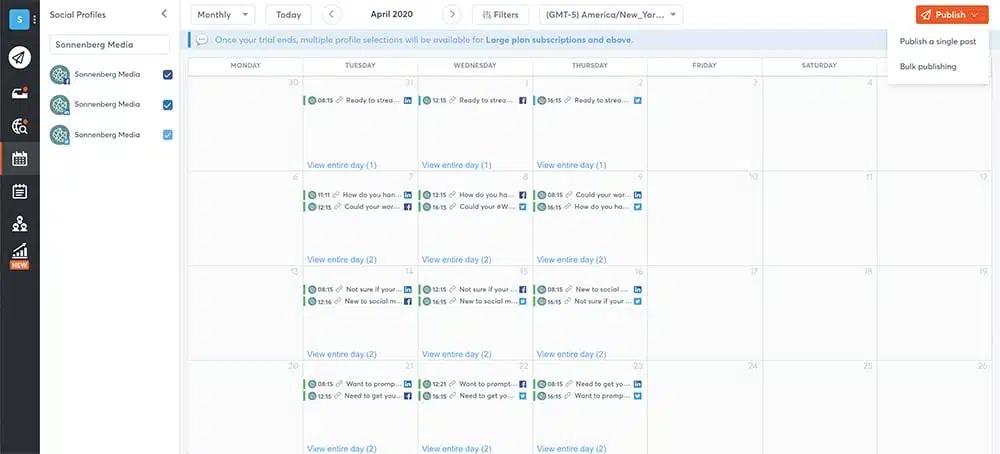Screen dimensions: 1000x454
Task: Click the profile avatar on 12:16 New to social post
Action: click(312, 301)
